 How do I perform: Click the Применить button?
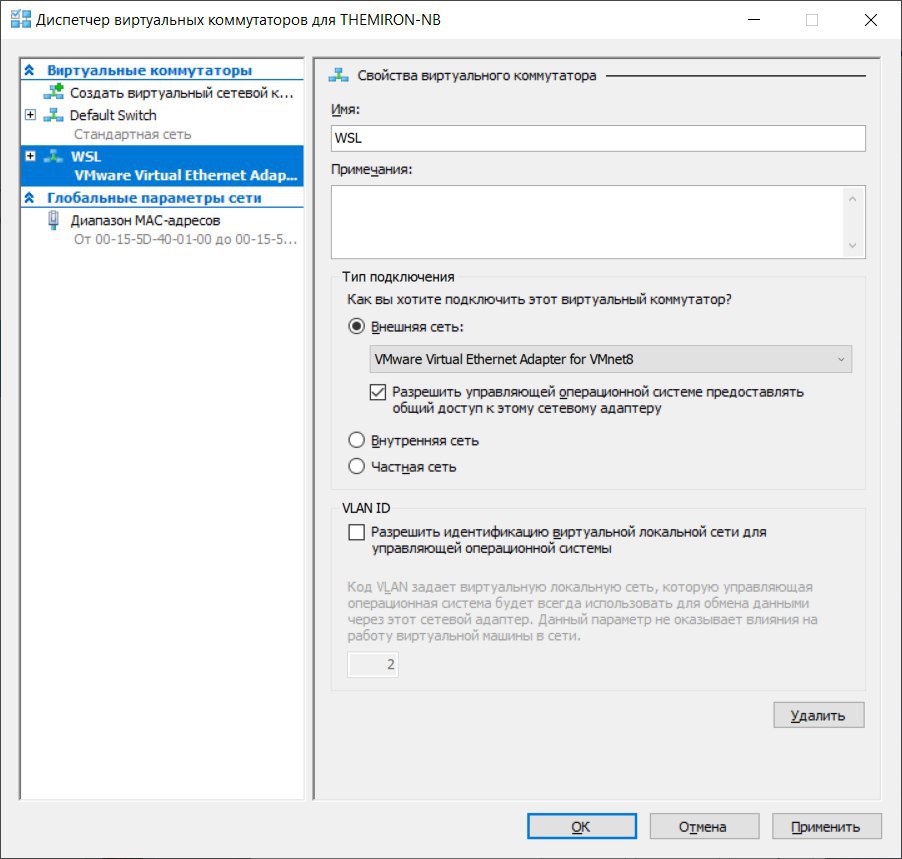pos(827,826)
